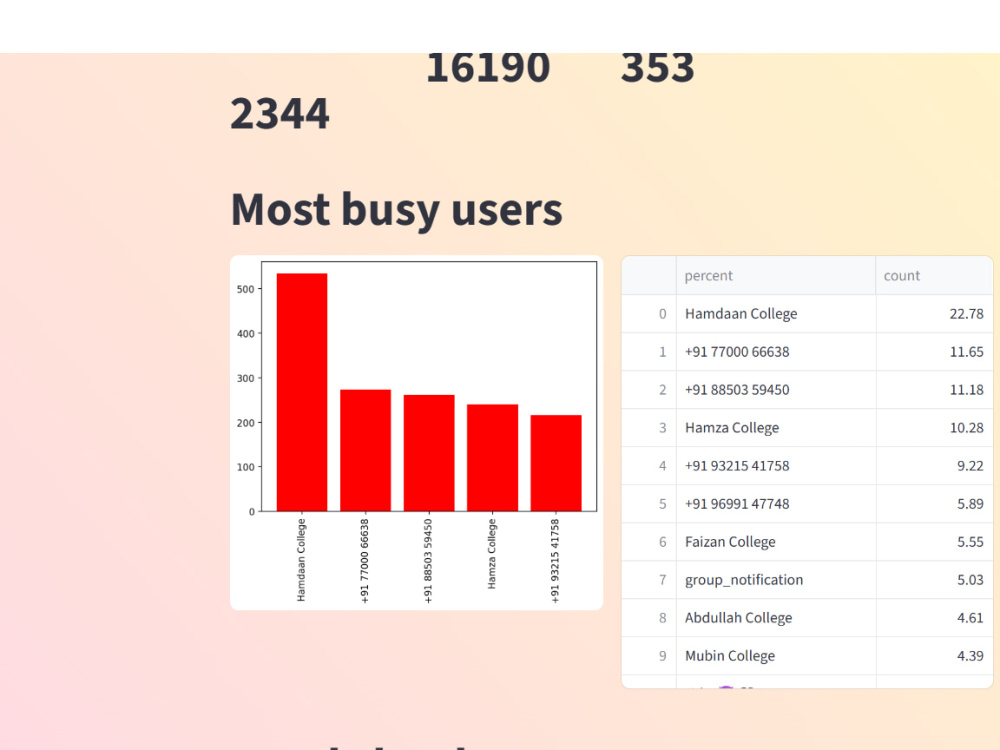Click the 16190 statistic value
Image resolution: width=1000 pixels, height=750 pixels.
(x=488, y=68)
